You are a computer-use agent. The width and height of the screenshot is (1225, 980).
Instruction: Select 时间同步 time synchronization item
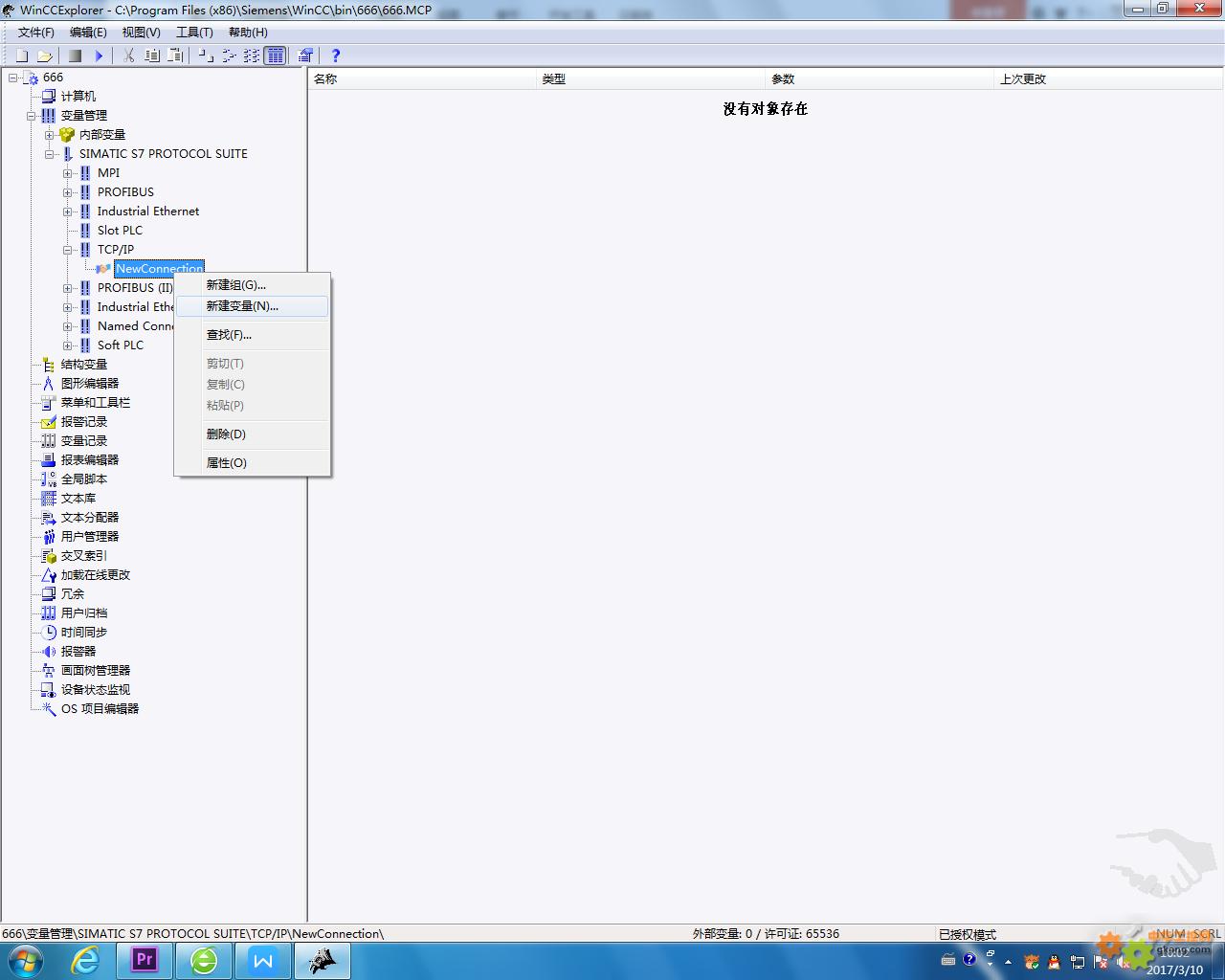83,633
